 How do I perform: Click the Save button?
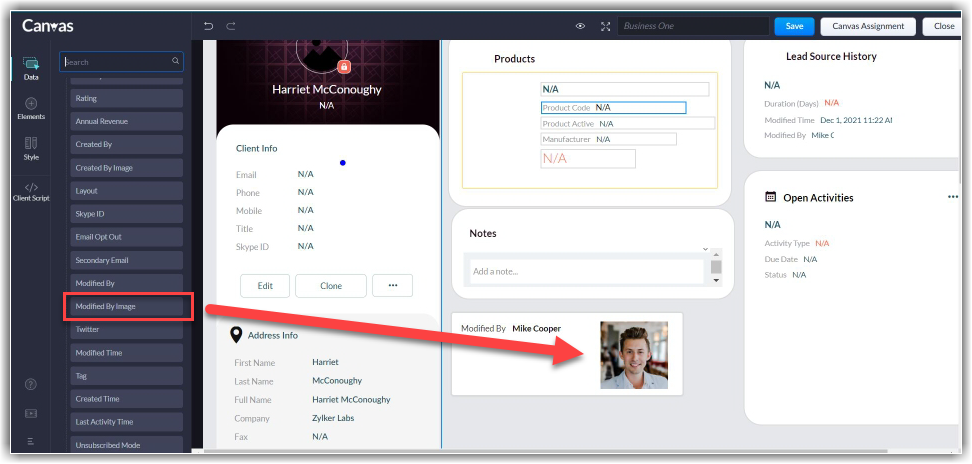(793, 26)
